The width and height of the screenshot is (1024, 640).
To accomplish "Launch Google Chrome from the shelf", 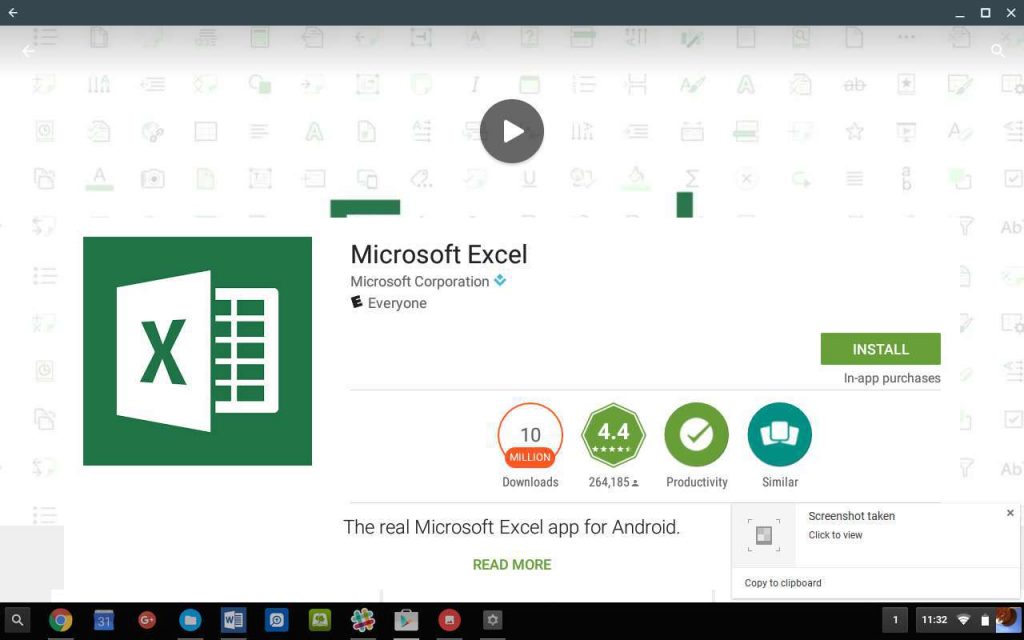I will tap(60, 620).
